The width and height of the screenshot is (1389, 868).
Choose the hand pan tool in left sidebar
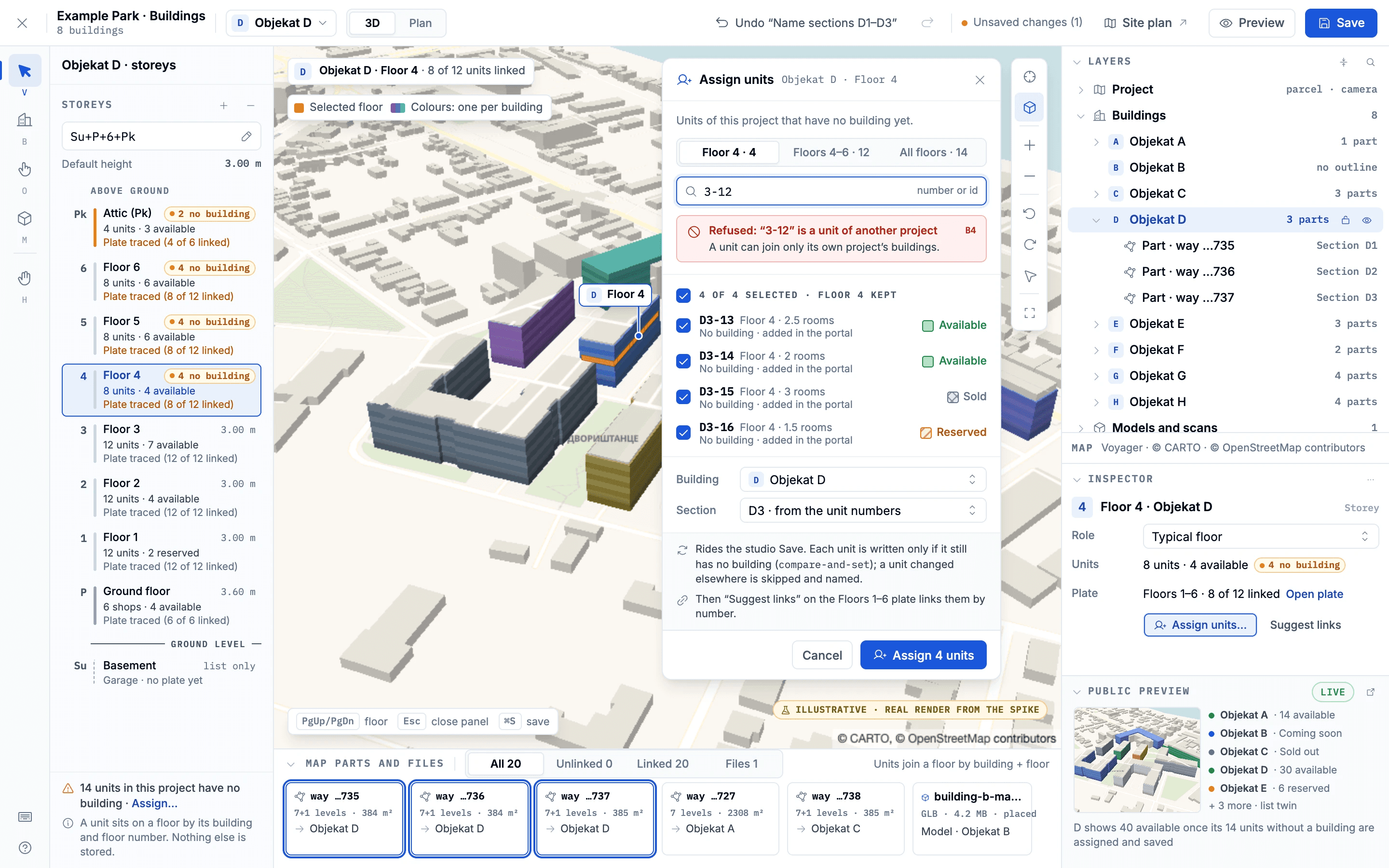click(25, 278)
